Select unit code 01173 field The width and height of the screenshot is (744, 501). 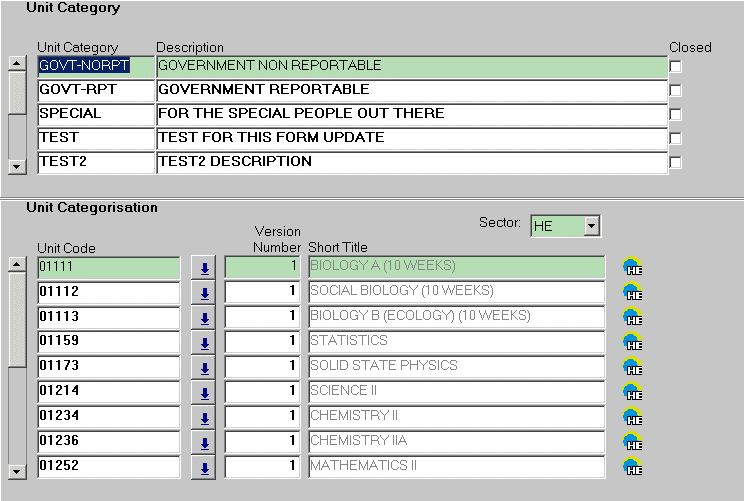(108, 366)
